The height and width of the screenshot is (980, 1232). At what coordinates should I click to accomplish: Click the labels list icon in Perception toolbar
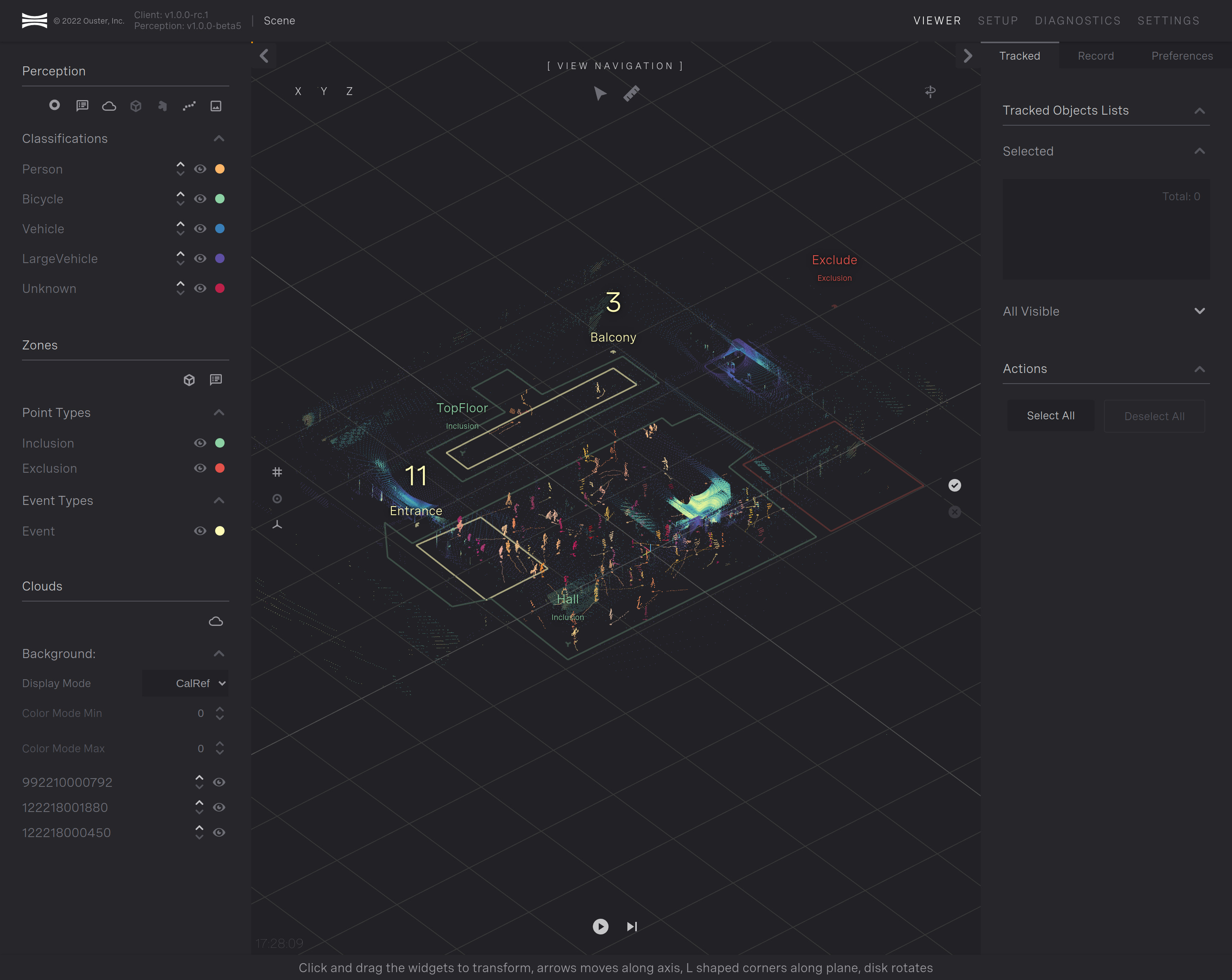82,106
